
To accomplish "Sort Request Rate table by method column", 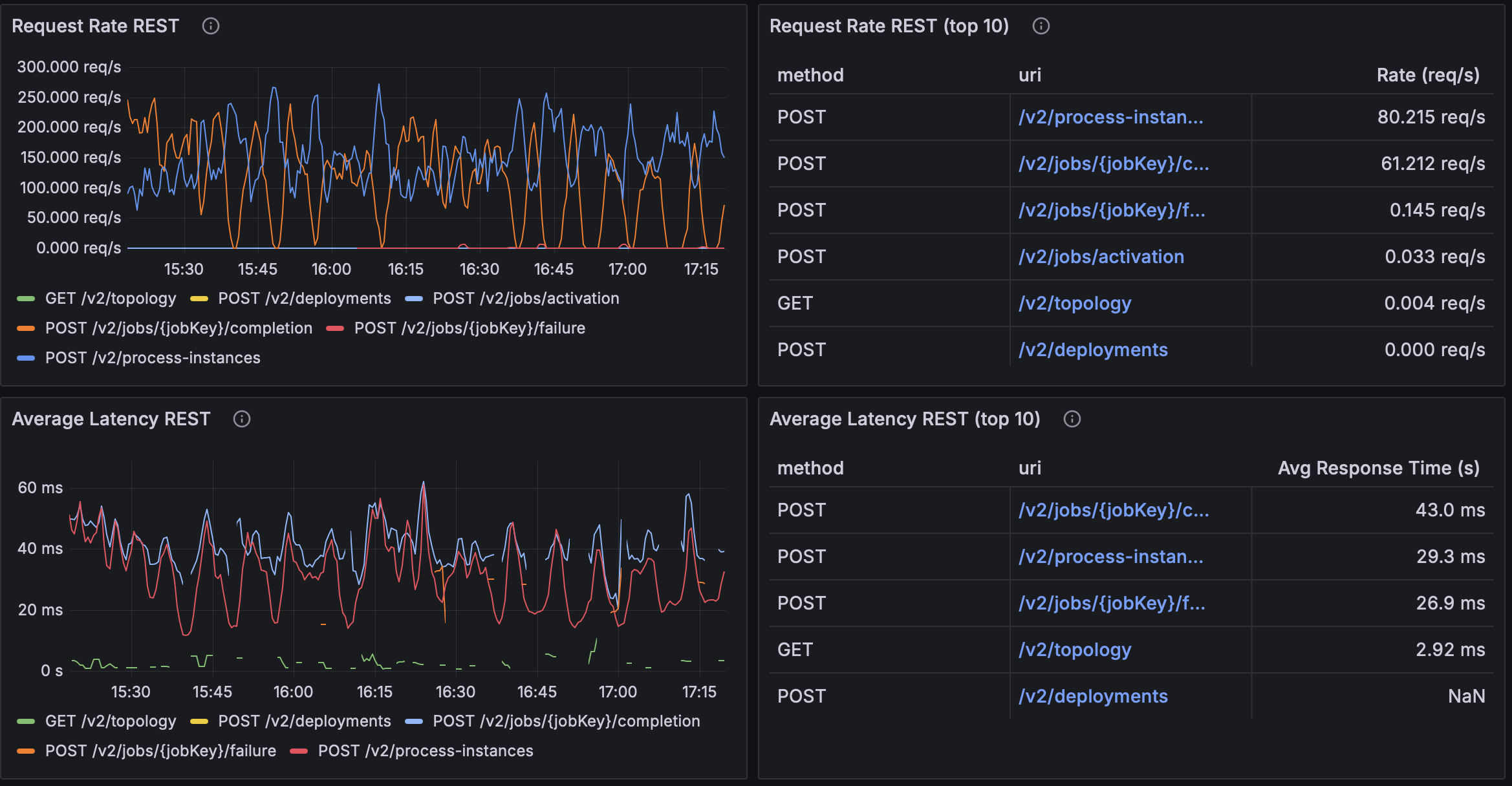I will pos(810,75).
